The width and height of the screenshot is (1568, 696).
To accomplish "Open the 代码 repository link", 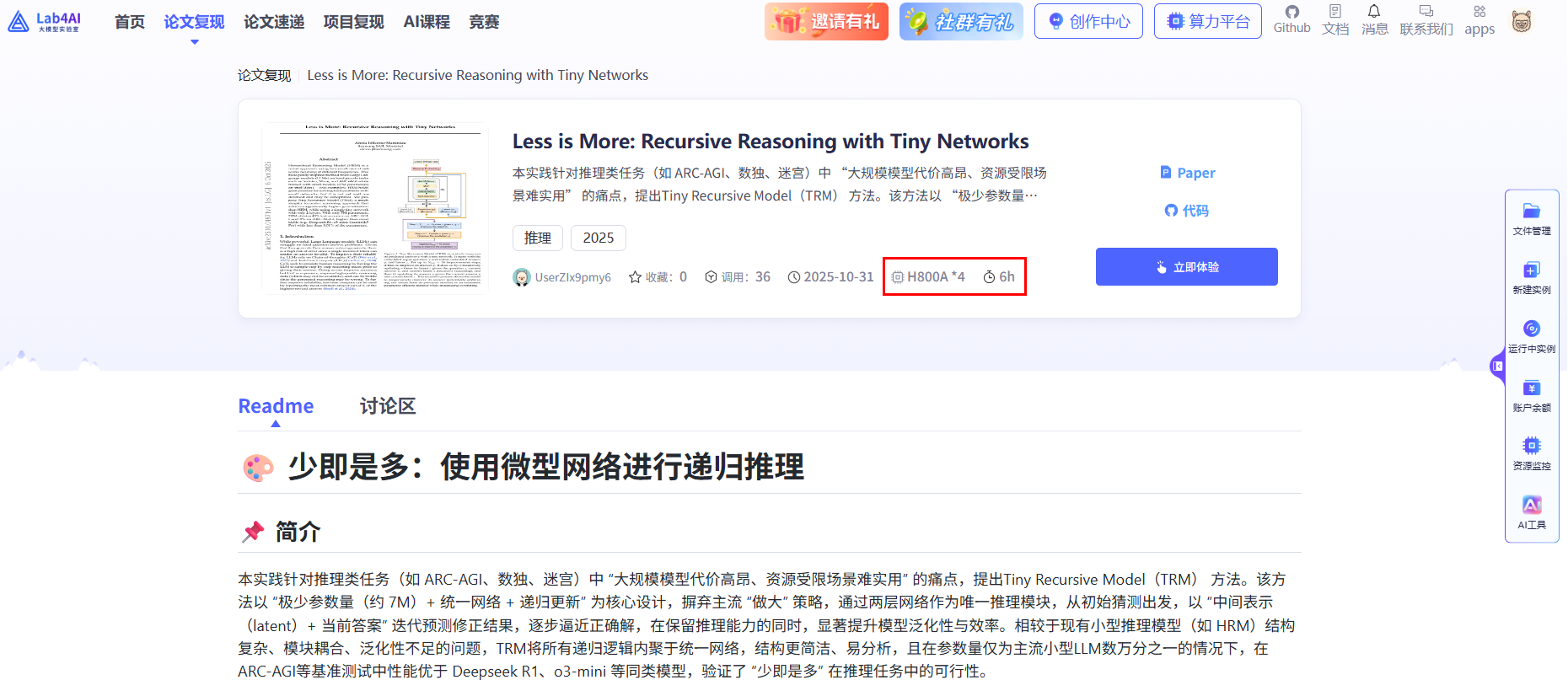I will pyautogui.click(x=1187, y=211).
